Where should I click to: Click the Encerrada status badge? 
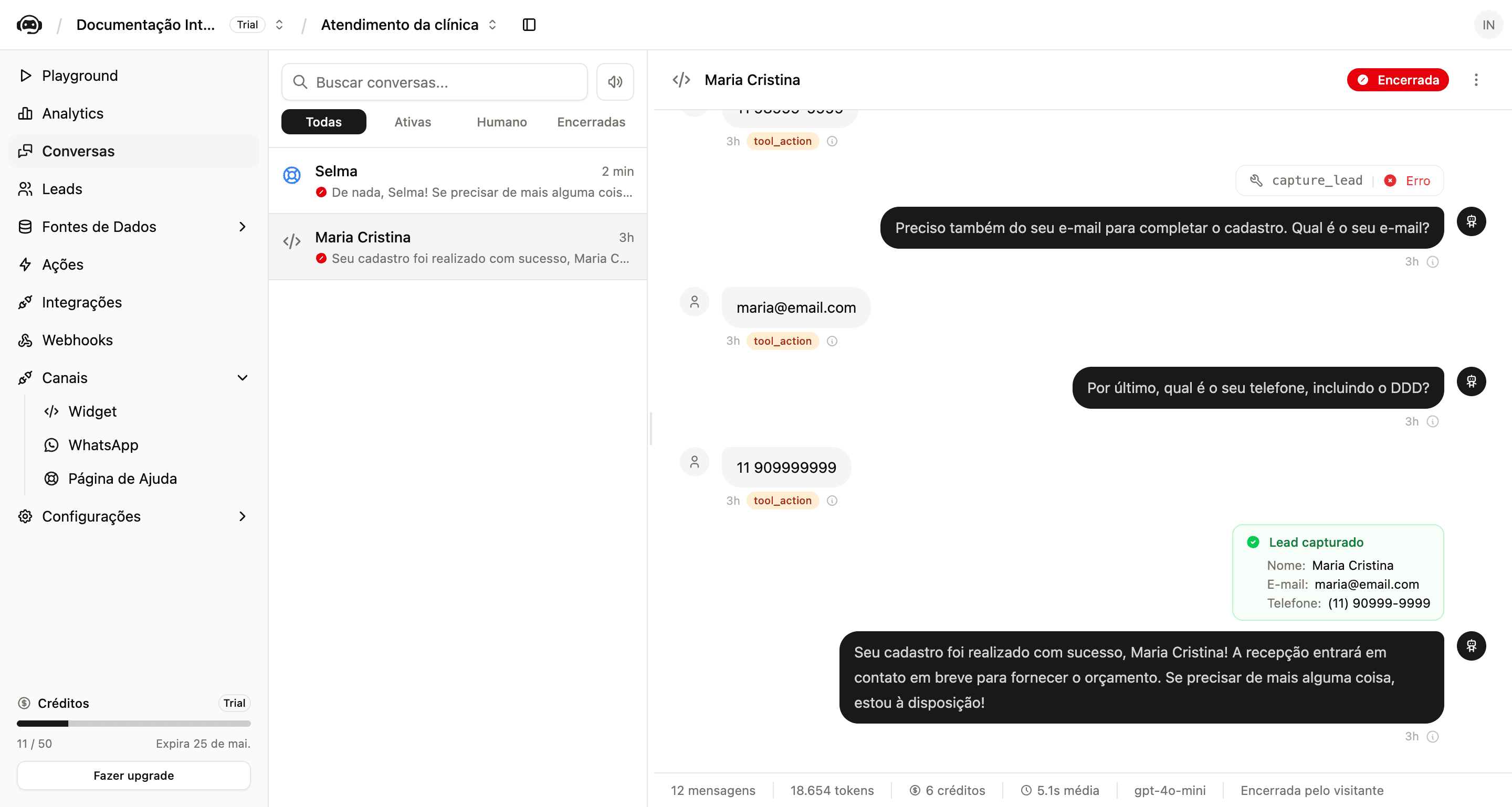1398,80
